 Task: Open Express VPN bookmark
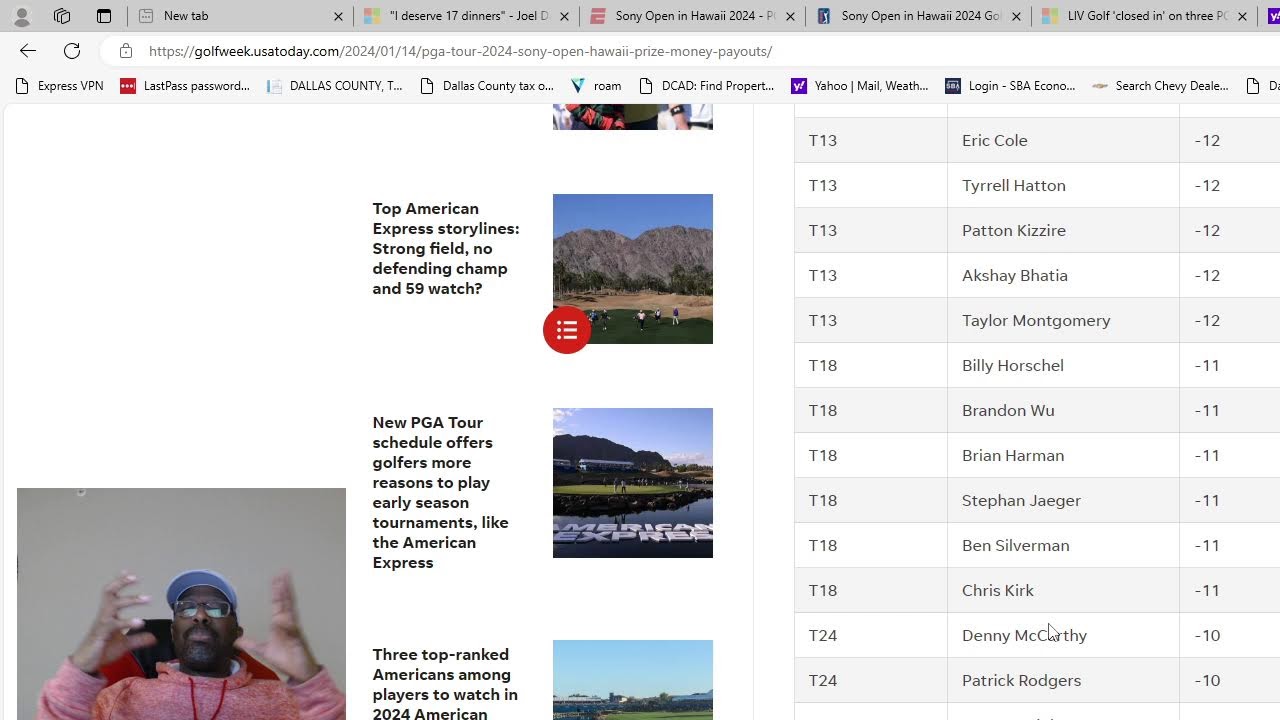click(x=59, y=86)
